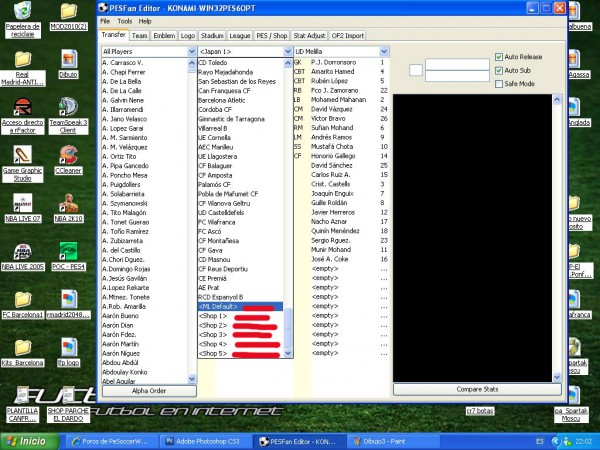Click the down arrow of the player list scrollbar
The image size is (600, 450).
click(192, 379)
